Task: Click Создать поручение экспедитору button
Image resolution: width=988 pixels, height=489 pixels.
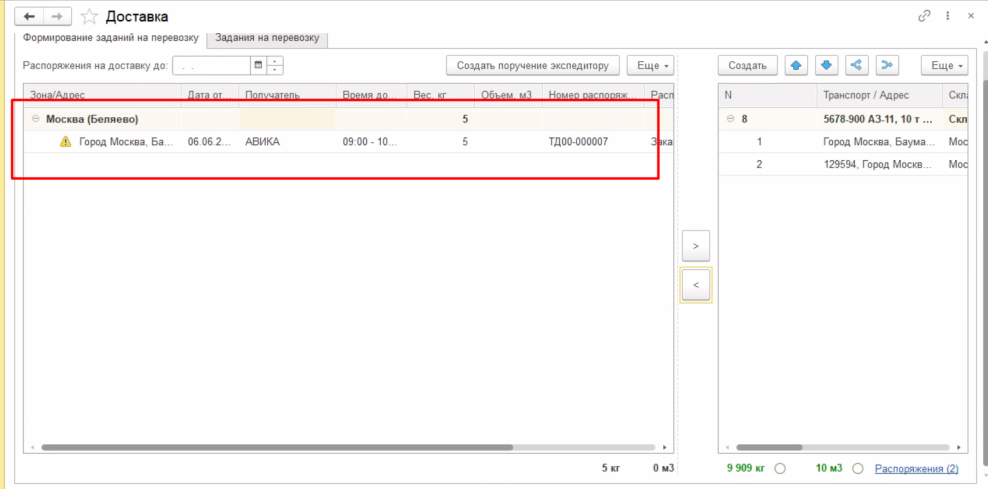Action: point(532,65)
